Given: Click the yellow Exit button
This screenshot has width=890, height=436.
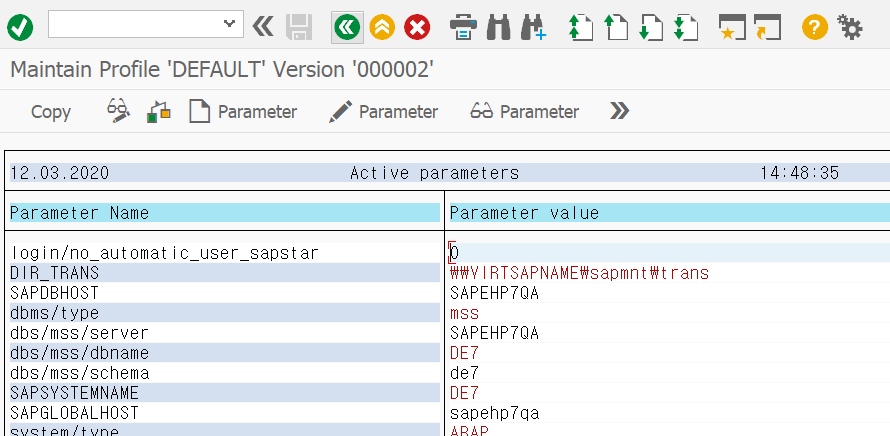Looking at the screenshot, I should point(382,27).
